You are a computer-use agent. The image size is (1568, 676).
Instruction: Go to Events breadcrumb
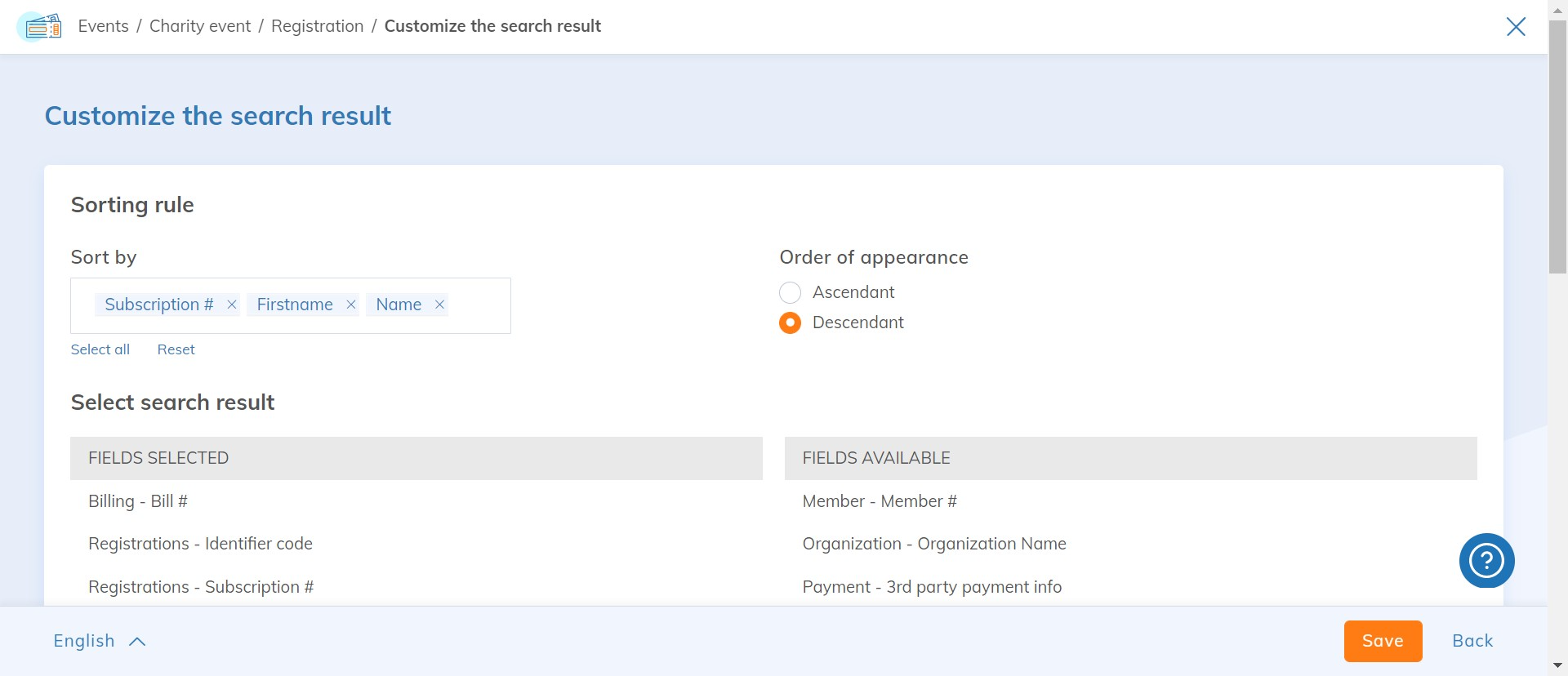pyautogui.click(x=103, y=26)
